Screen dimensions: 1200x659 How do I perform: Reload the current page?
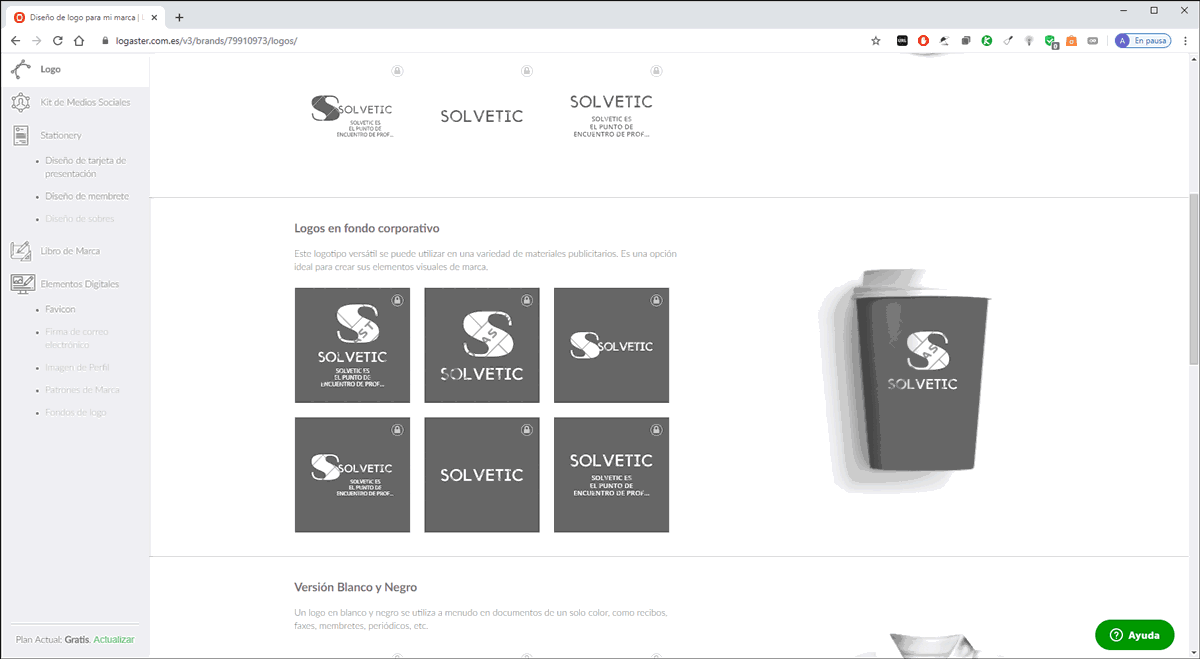[x=57, y=41]
